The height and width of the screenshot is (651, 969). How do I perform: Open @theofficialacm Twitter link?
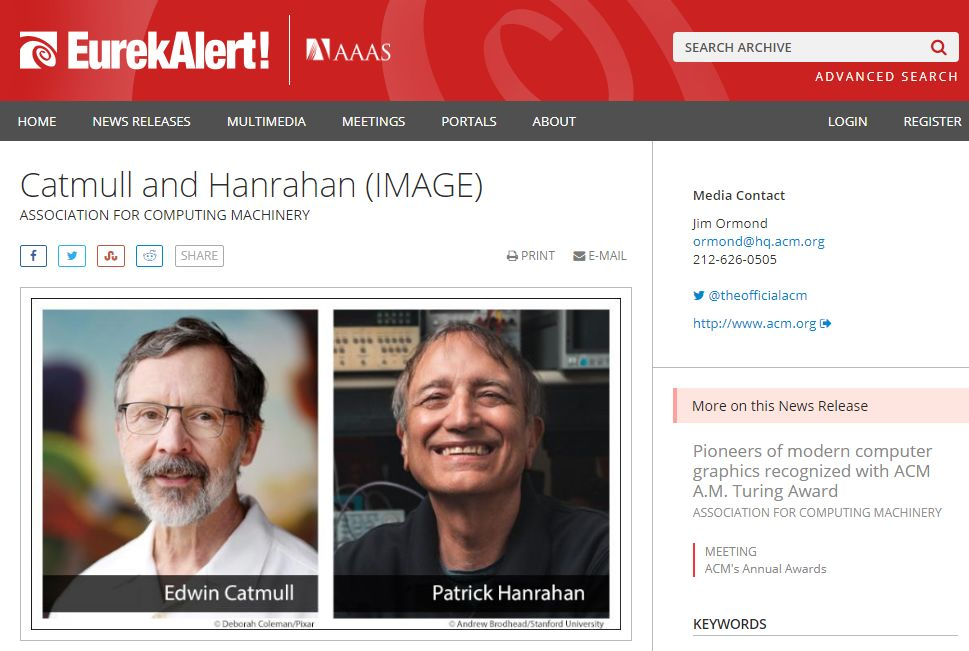[750, 296]
